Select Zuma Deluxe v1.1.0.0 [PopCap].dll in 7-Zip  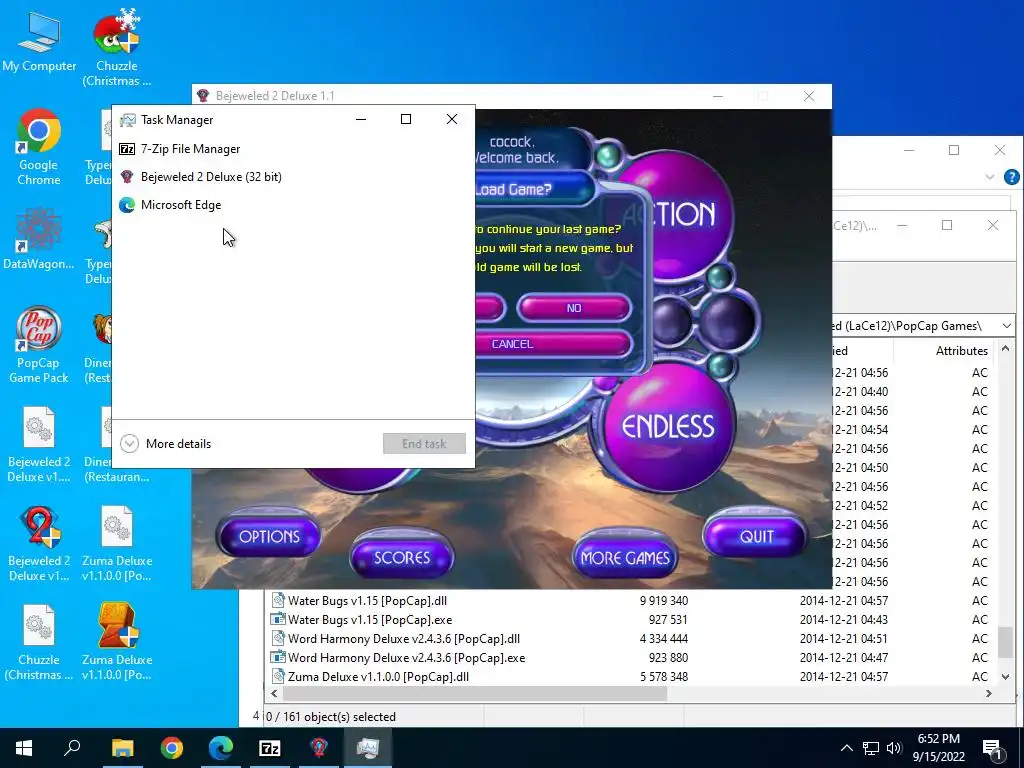point(378,677)
